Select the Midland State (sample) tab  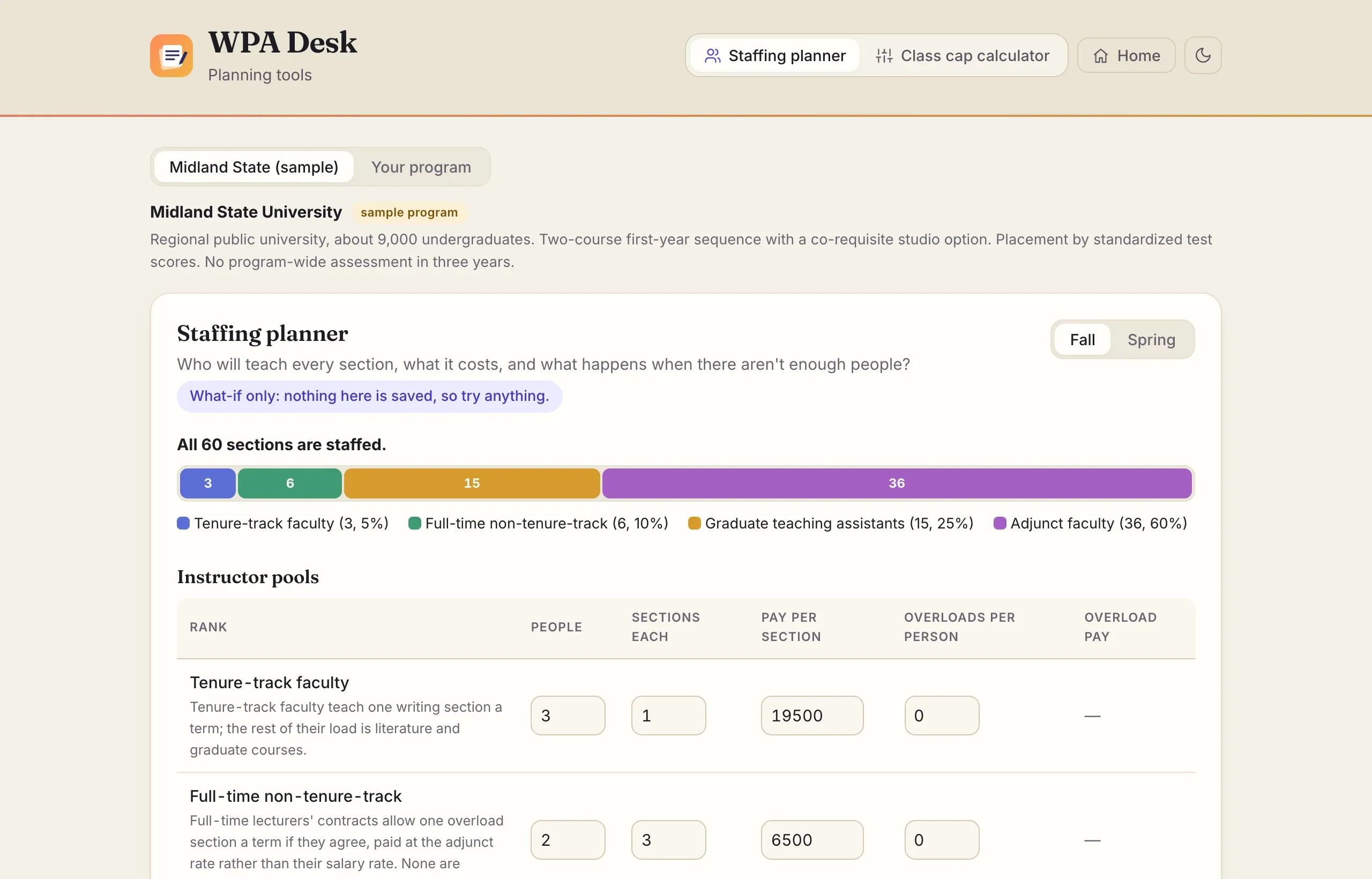(x=254, y=167)
